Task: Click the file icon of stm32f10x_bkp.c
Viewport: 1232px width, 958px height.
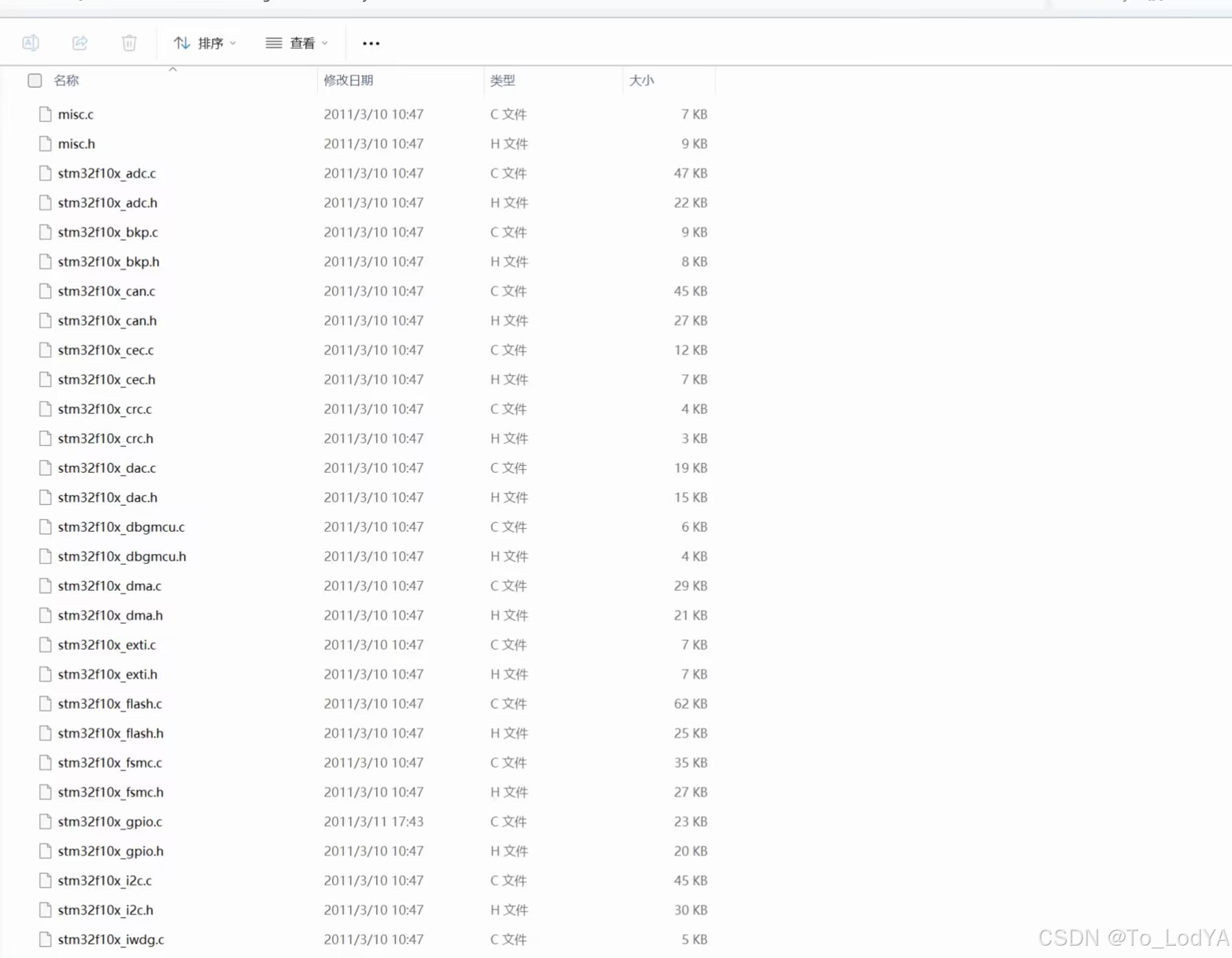Action: coord(45,232)
